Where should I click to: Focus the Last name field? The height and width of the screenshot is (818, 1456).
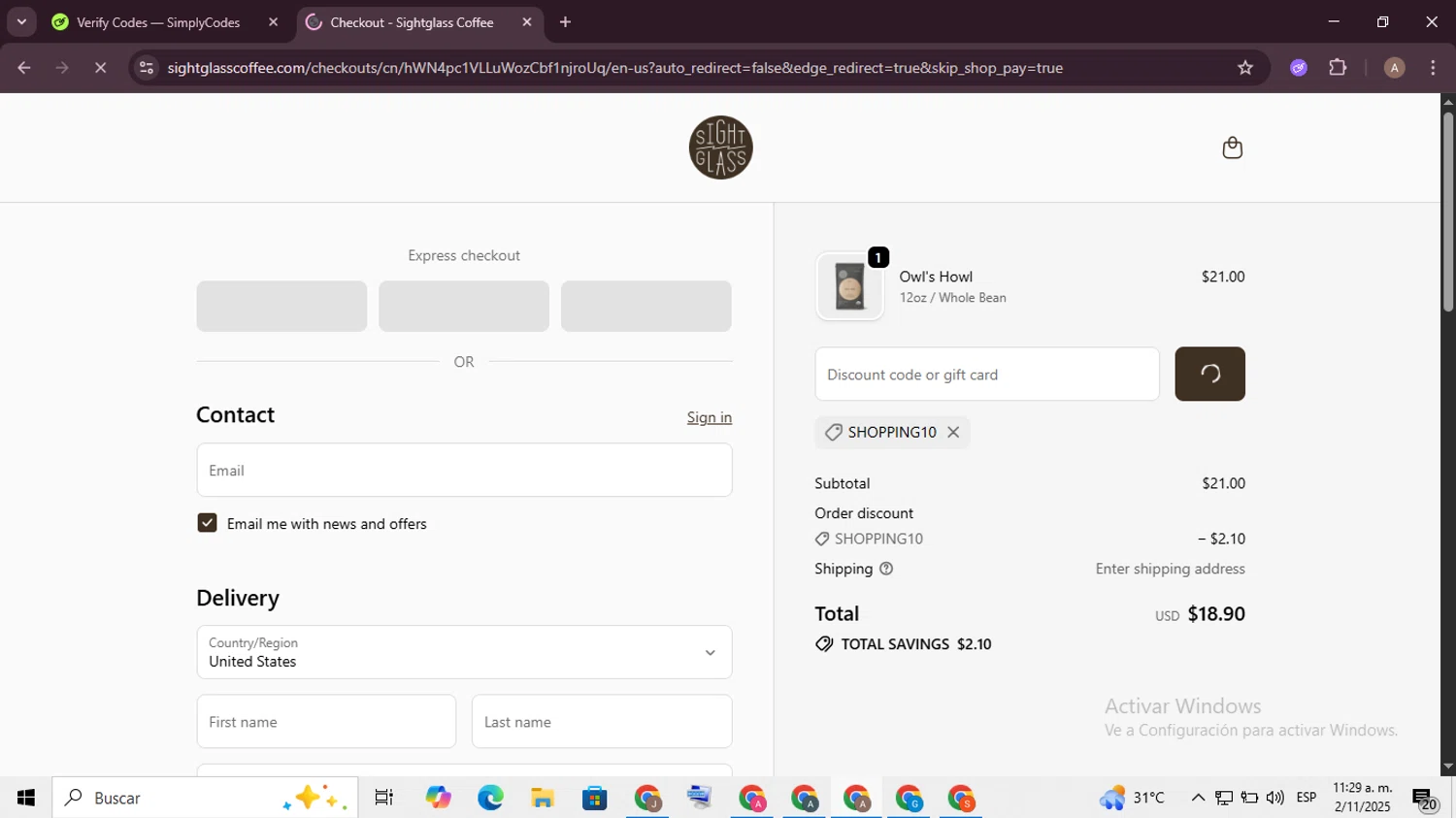coord(602,721)
